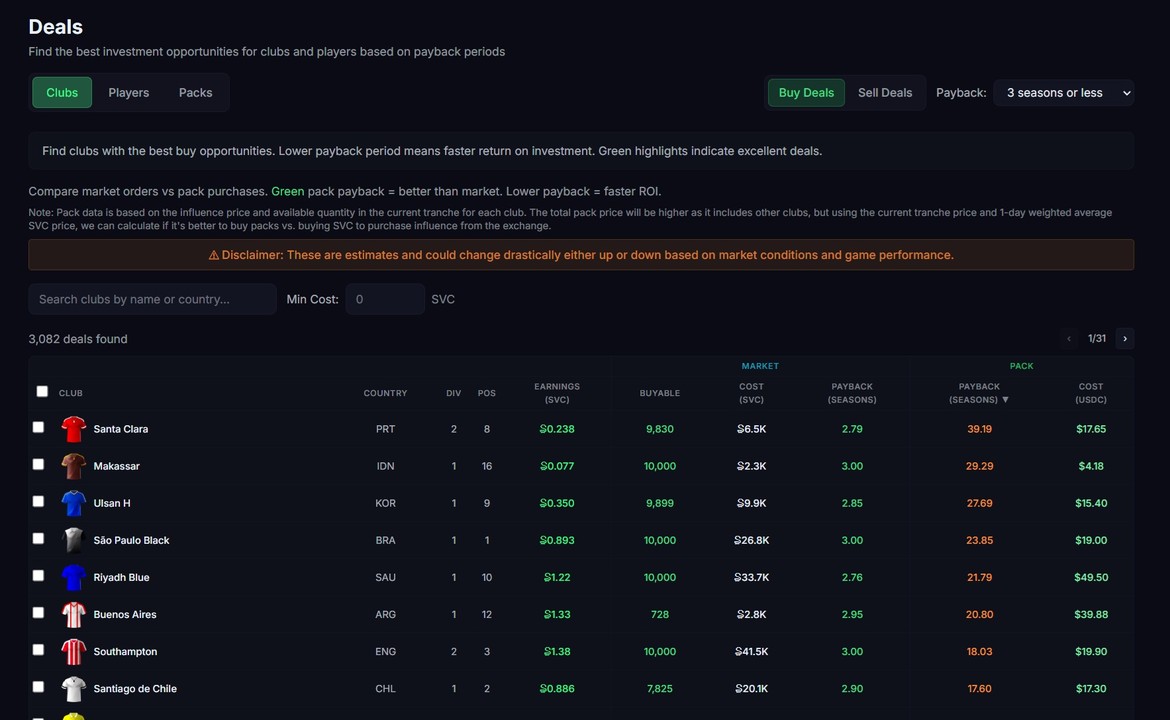Click the São Paulo Black crest icon

73,539
